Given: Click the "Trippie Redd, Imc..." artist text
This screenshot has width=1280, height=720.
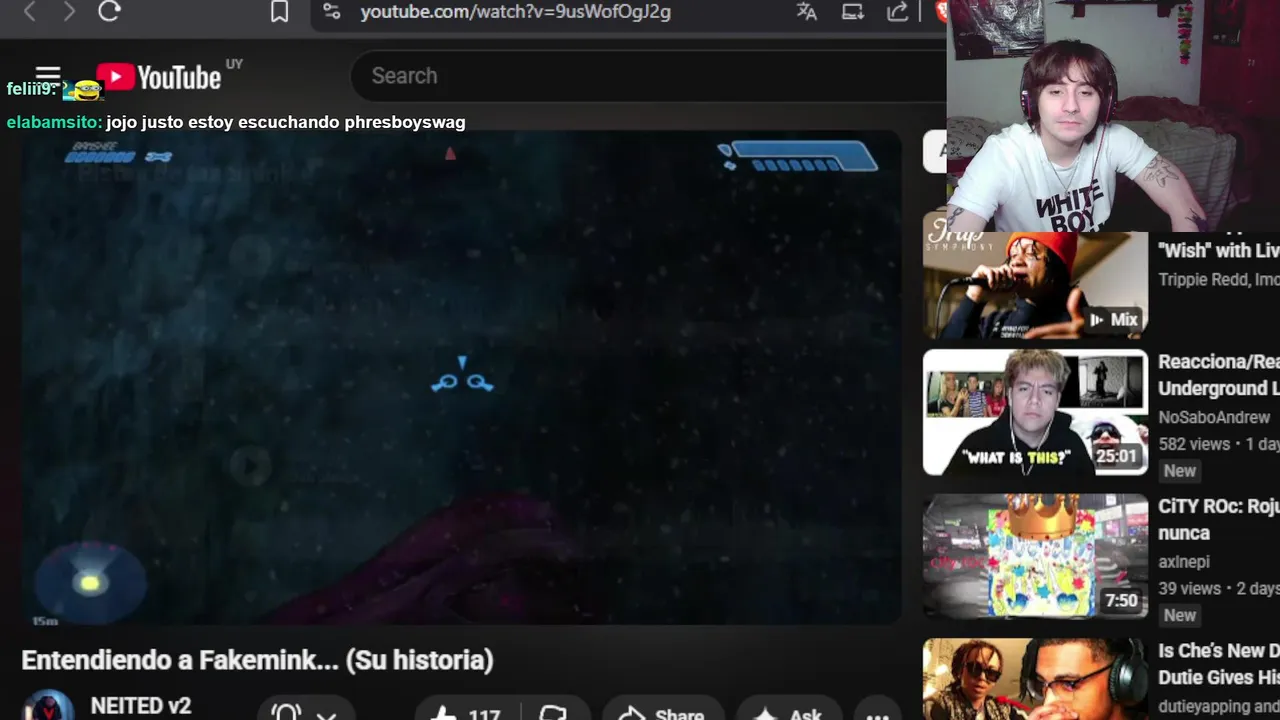Looking at the screenshot, I should click(x=1218, y=279).
